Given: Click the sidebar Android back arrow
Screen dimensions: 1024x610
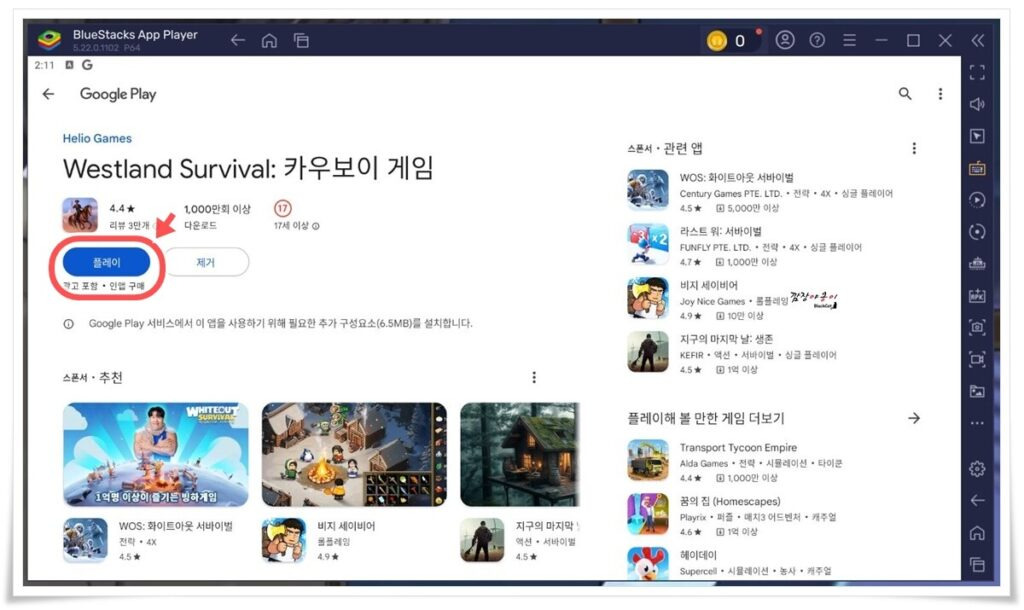Looking at the screenshot, I should tap(977, 500).
